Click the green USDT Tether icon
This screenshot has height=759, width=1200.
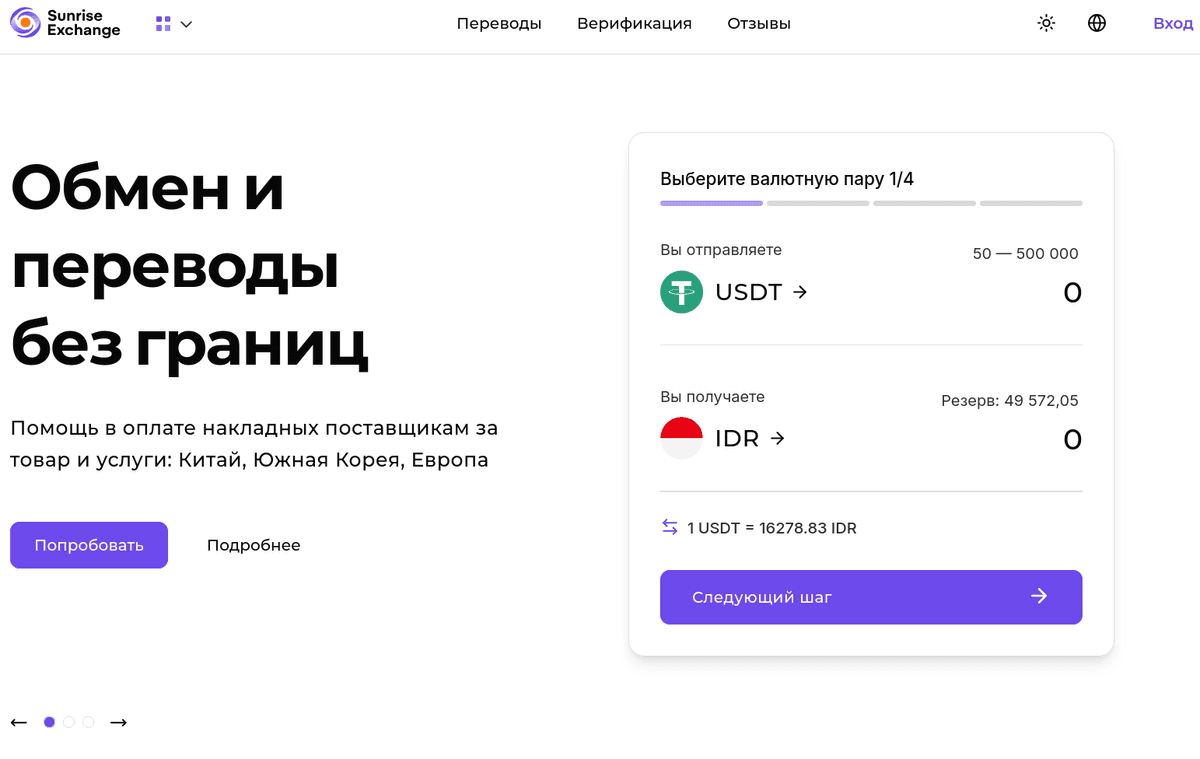click(682, 293)
